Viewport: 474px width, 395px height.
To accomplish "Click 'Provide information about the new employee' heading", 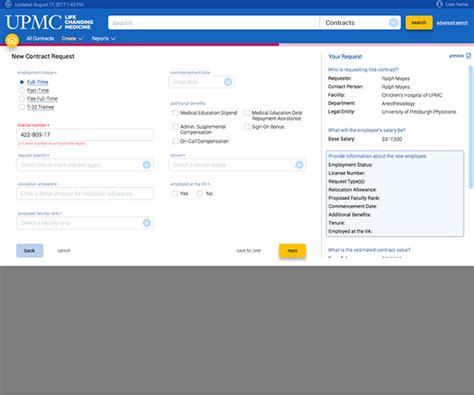I will pos(378,156).
